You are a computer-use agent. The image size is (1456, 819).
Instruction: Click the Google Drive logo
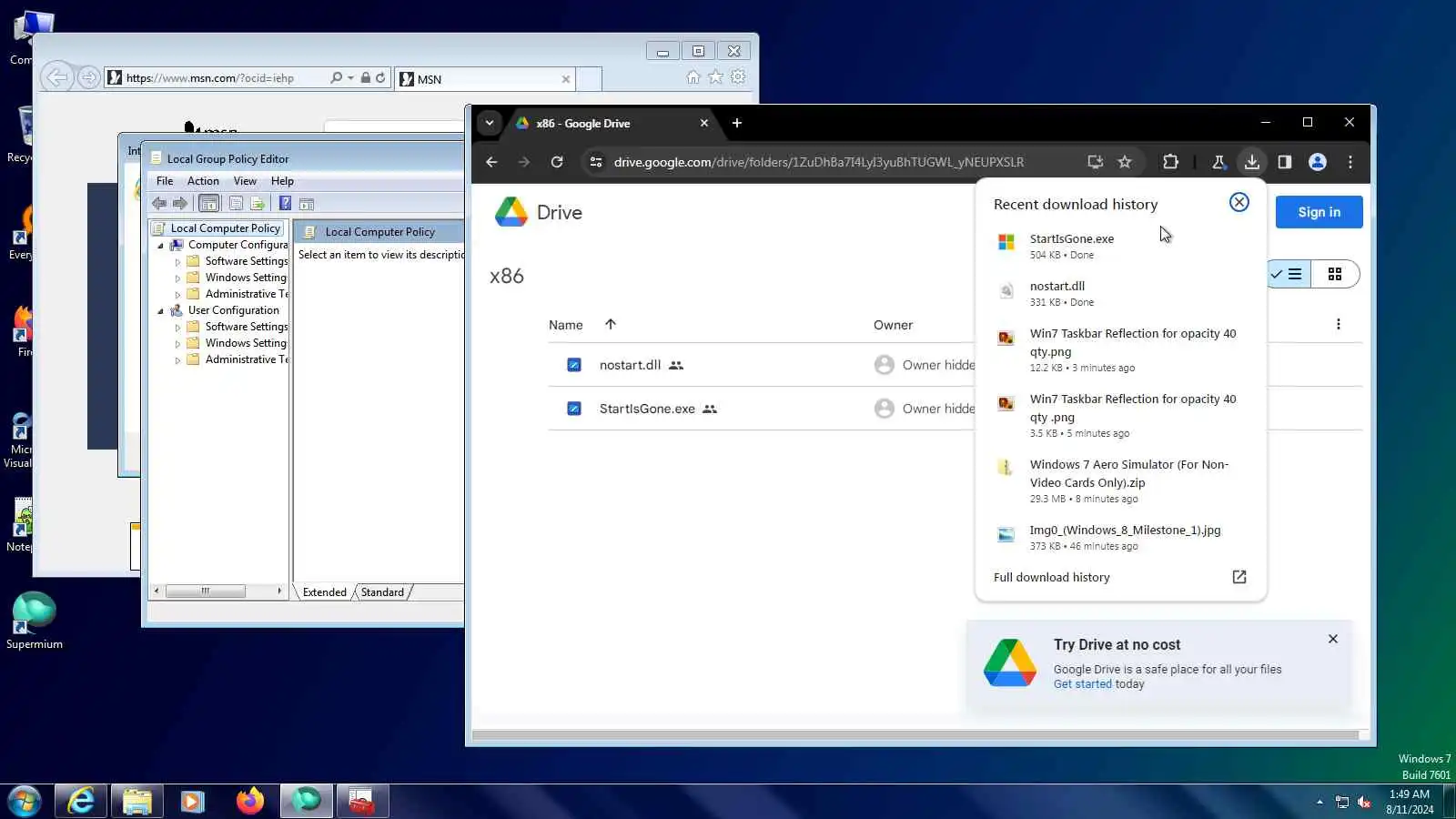[511, 212]
